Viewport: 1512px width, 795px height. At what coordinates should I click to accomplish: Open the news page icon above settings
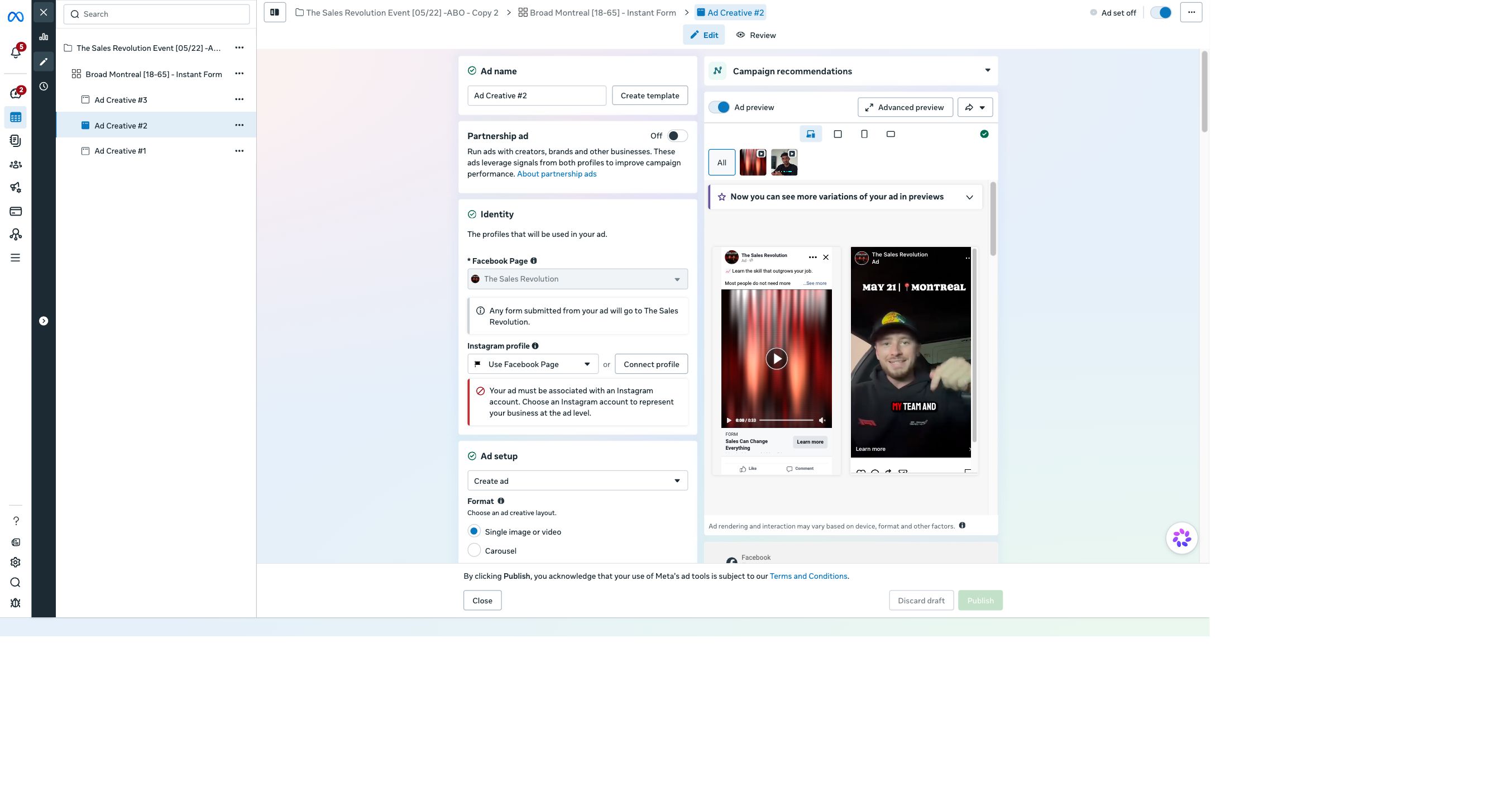pos(16,542)
